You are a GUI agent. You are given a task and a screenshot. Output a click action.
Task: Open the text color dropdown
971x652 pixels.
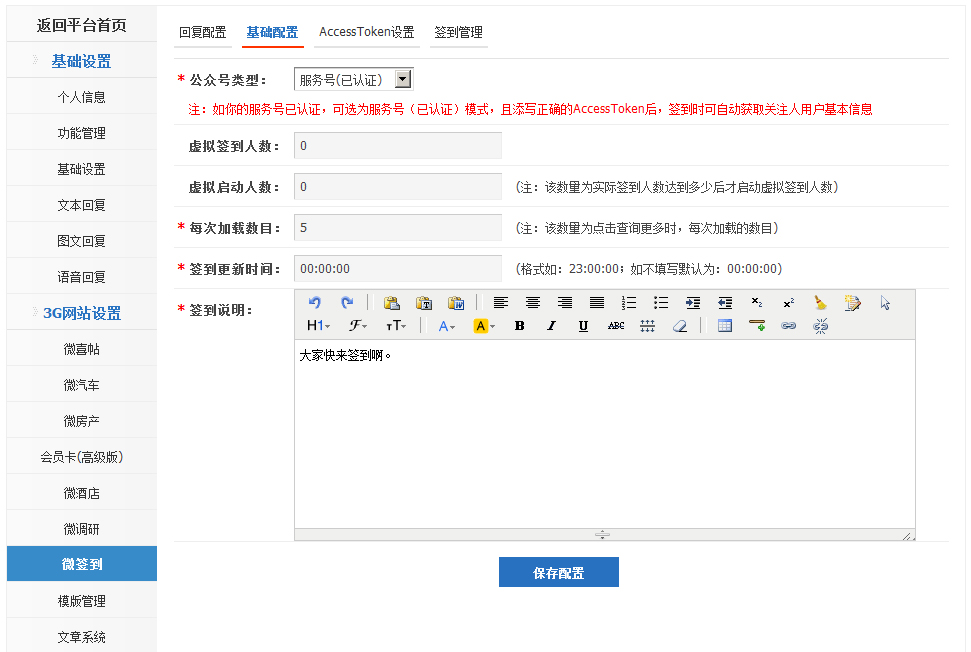446,326
